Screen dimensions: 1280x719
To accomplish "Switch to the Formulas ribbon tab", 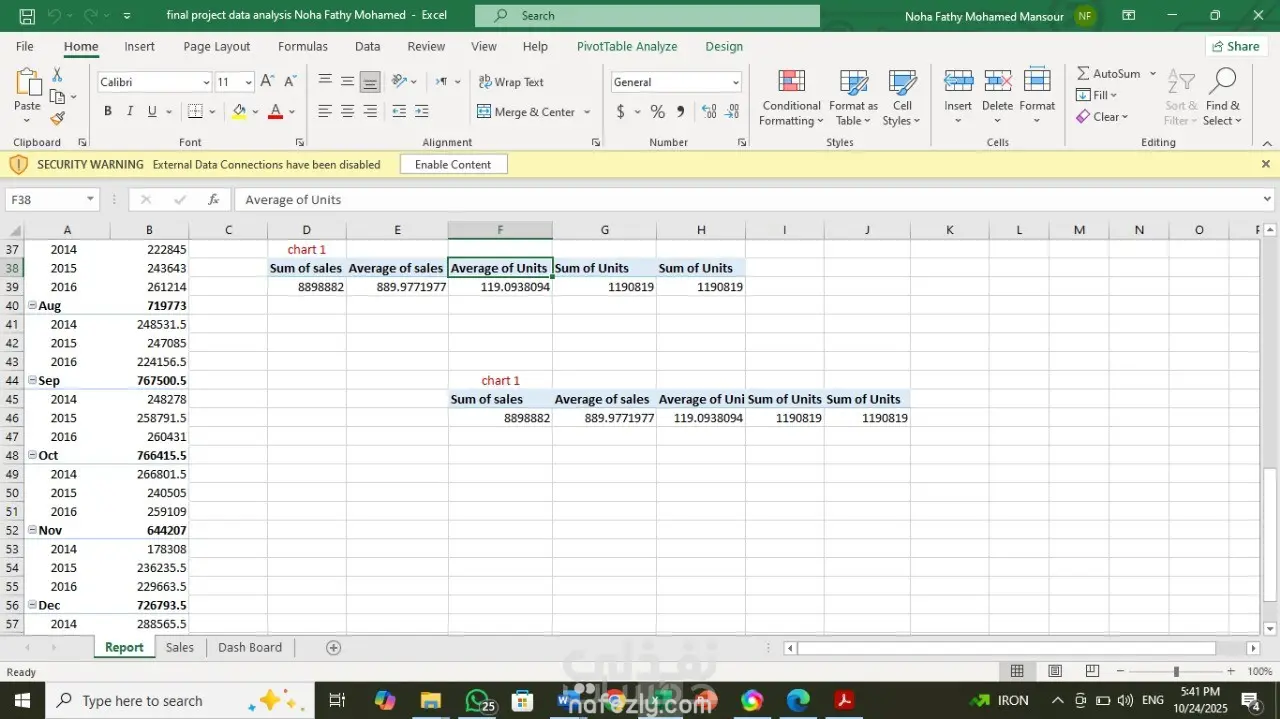I will click(x=303, y=46).
